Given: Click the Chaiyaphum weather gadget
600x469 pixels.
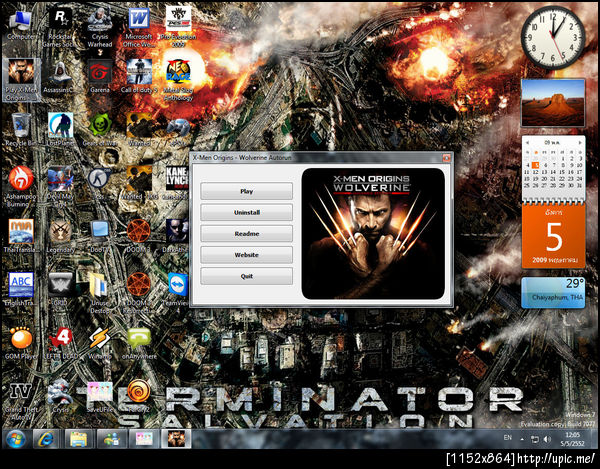Looking at the screenshot, I should point(553,293).
